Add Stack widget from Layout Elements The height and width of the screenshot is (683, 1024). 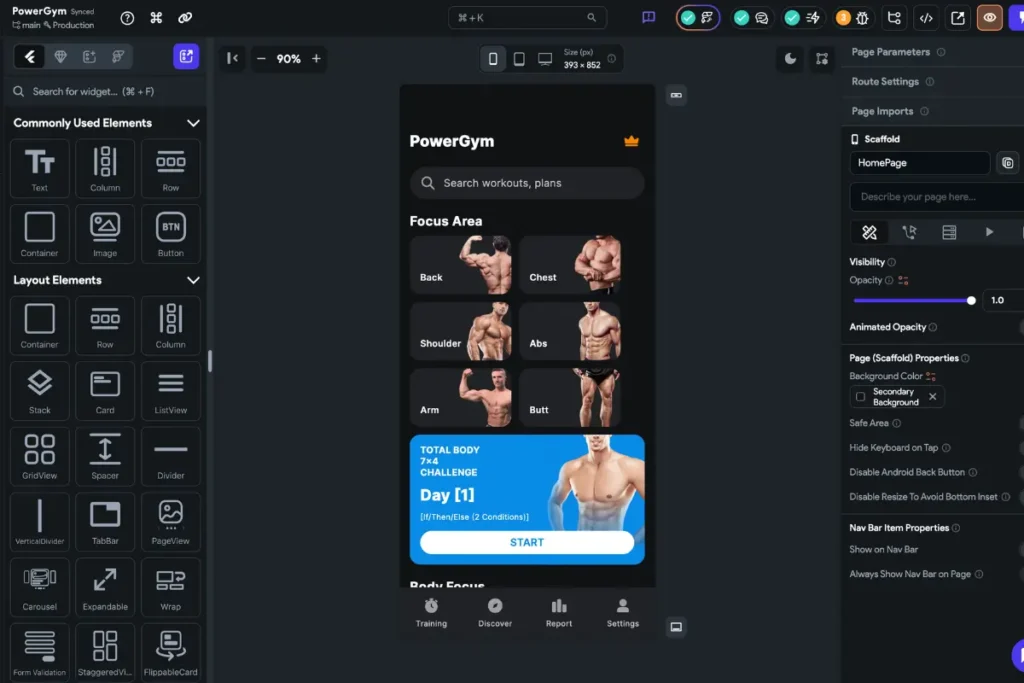(x=40, y=390)
